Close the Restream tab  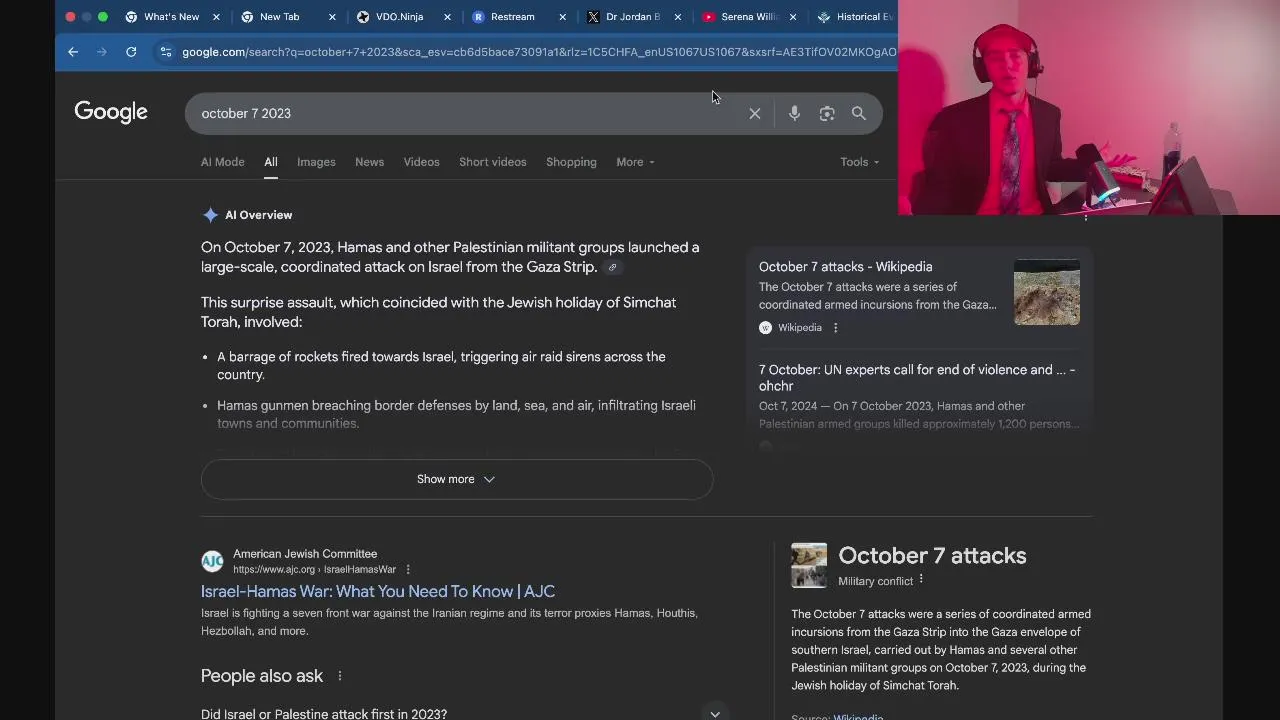coord(563,17)
